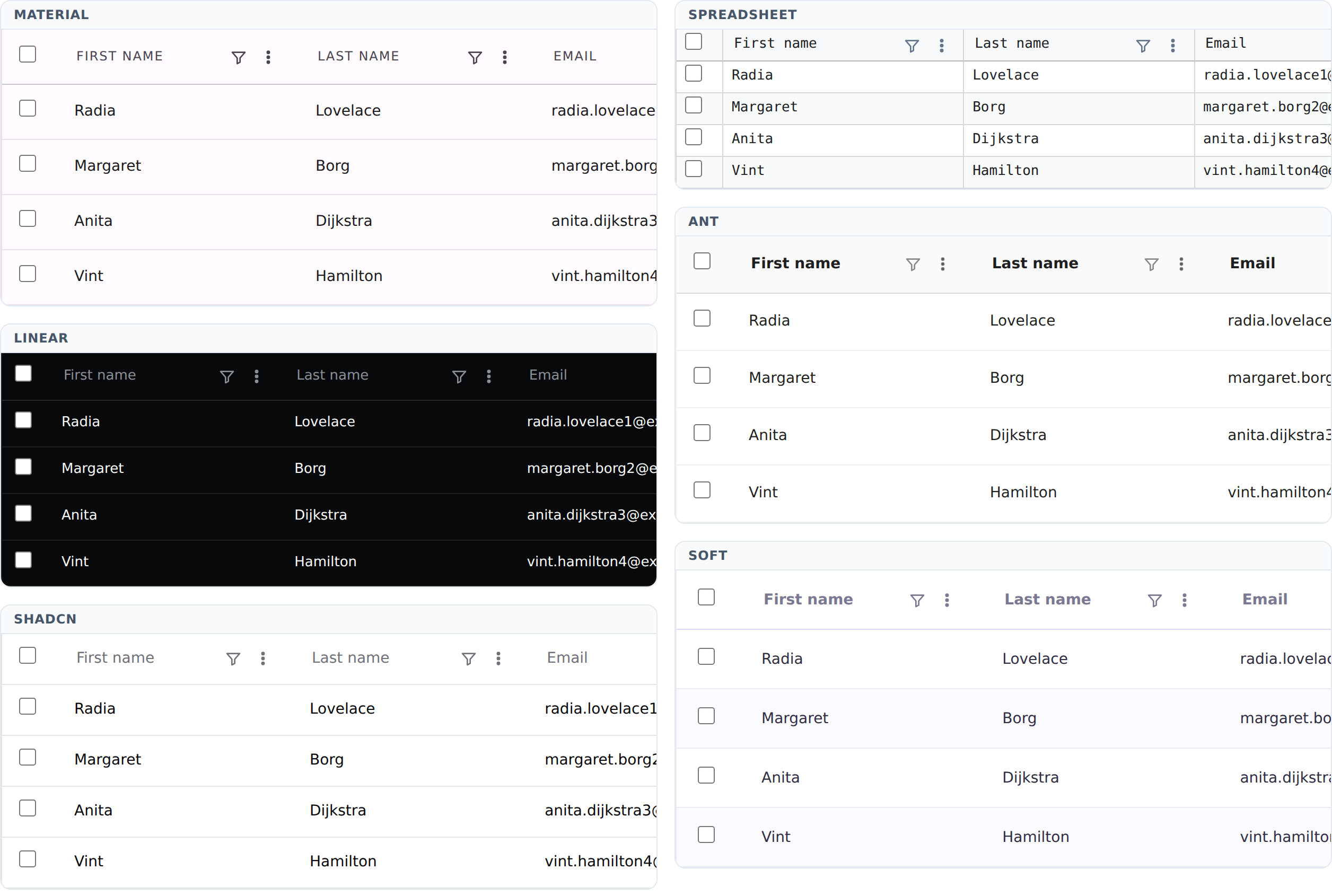Open First Name column menu in Material table
The image size is (1332, 896).
pos(268,57)
